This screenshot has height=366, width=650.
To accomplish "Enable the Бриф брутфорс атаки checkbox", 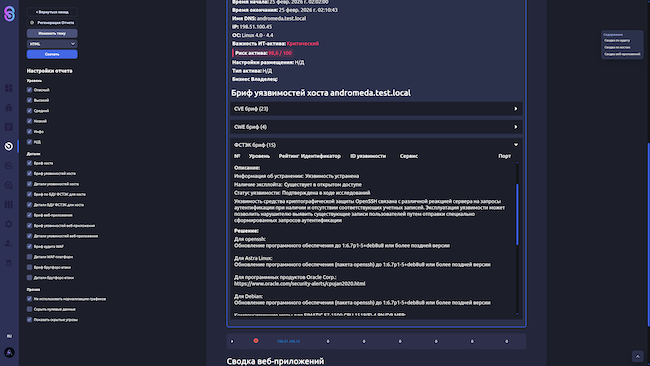I will [29, 267].
